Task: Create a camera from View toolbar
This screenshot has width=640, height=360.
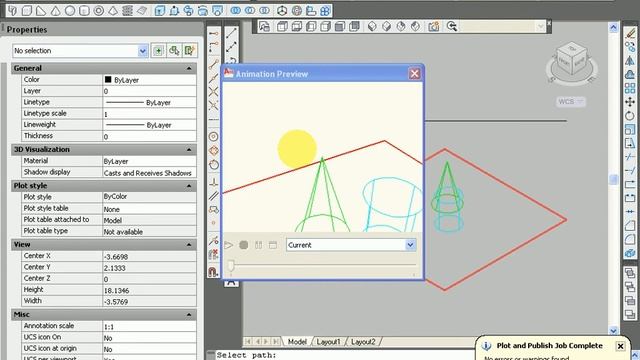Action: [433, 27]
